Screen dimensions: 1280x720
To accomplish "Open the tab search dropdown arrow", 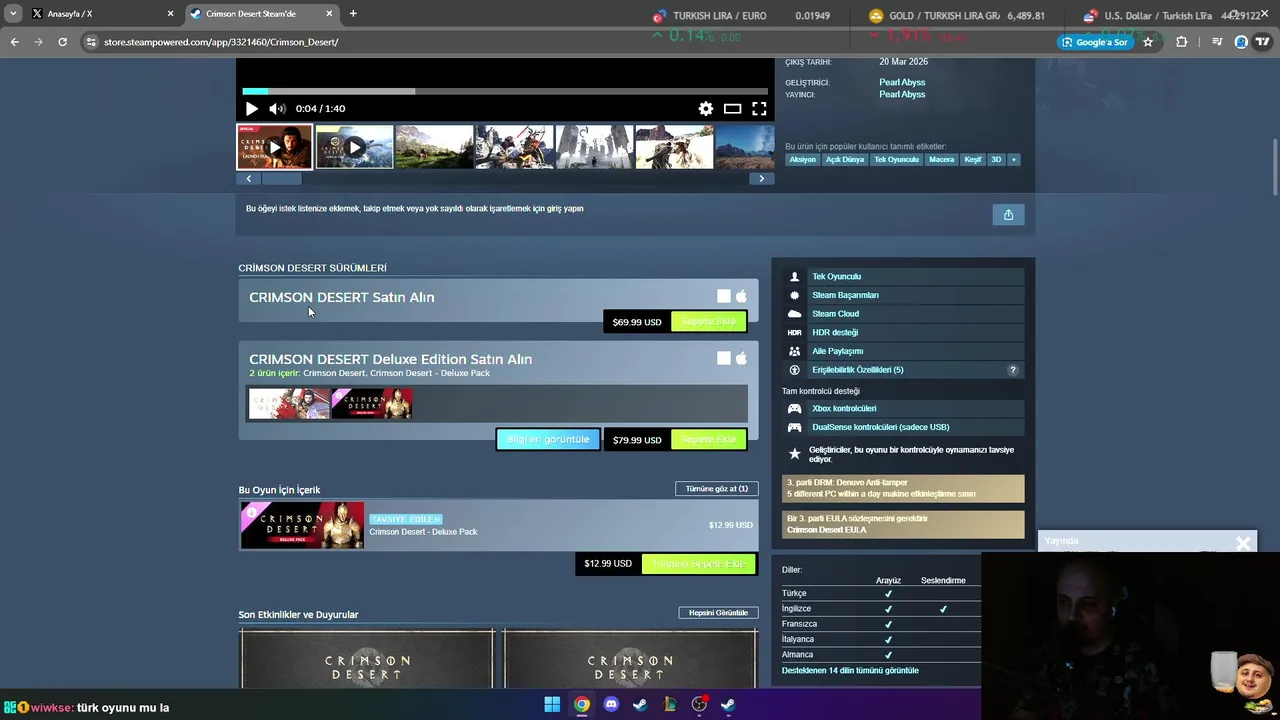I will (13, 14).
